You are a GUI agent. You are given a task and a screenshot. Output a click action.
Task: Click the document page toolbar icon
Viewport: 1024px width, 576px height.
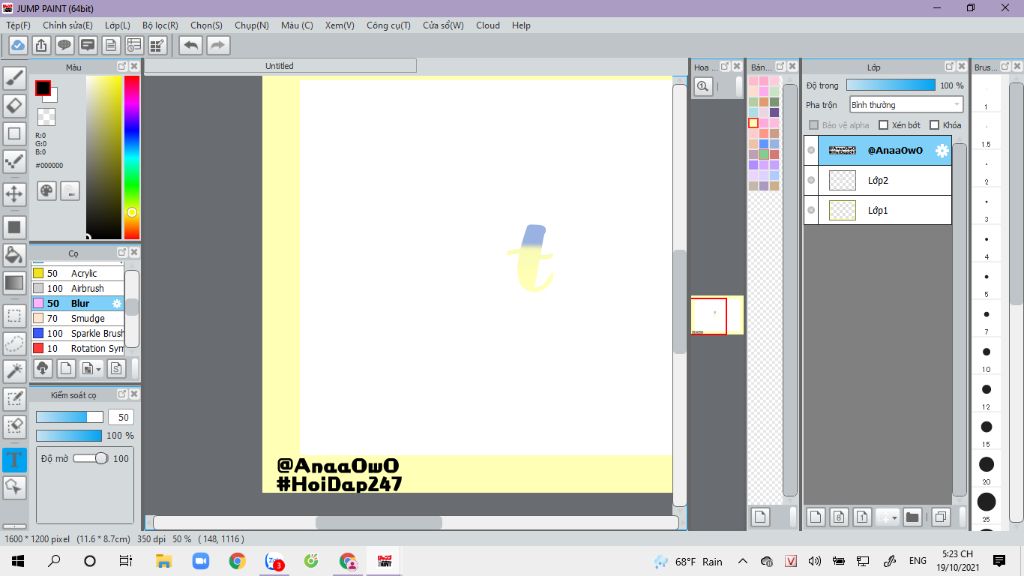coord(110,45)
